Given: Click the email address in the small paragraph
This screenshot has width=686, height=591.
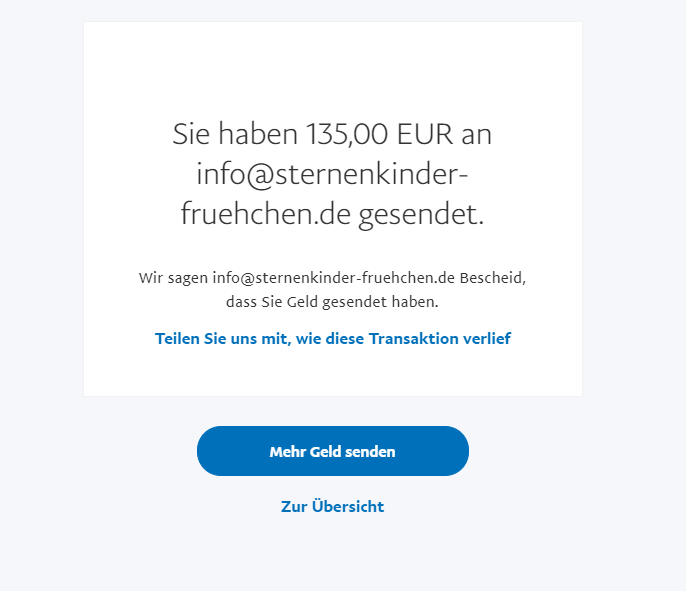Looking at the screenshot, I should pos(334,278).
